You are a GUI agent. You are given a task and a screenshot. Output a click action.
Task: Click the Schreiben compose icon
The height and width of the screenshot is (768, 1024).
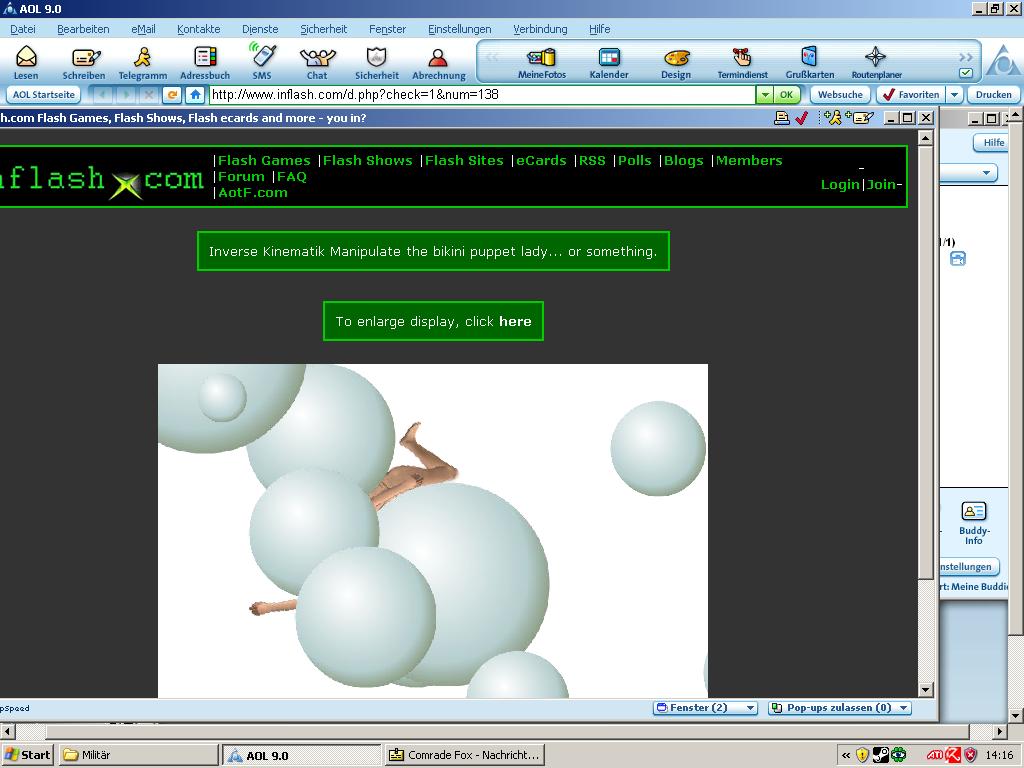click(84, 58)
